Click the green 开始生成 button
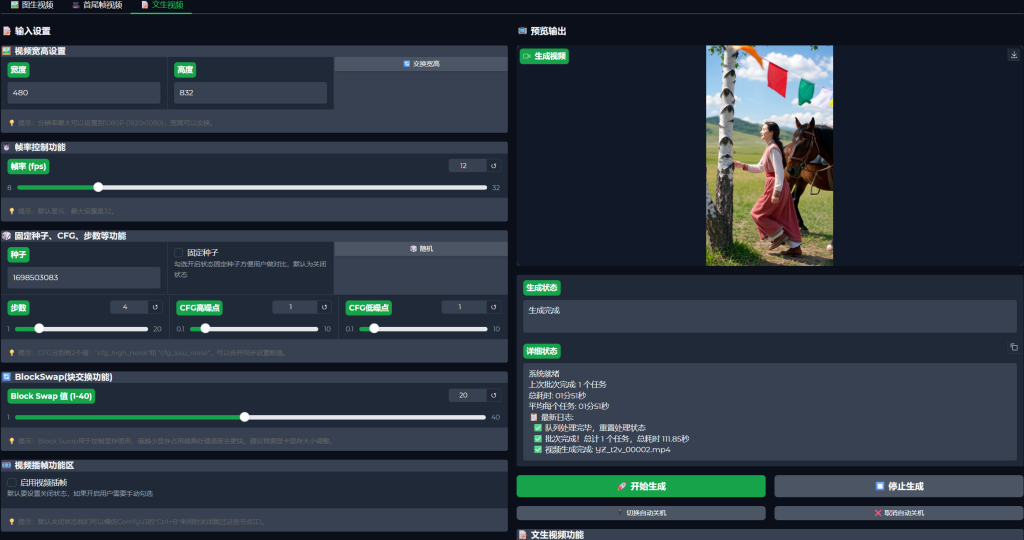 (x=641, y=486)
